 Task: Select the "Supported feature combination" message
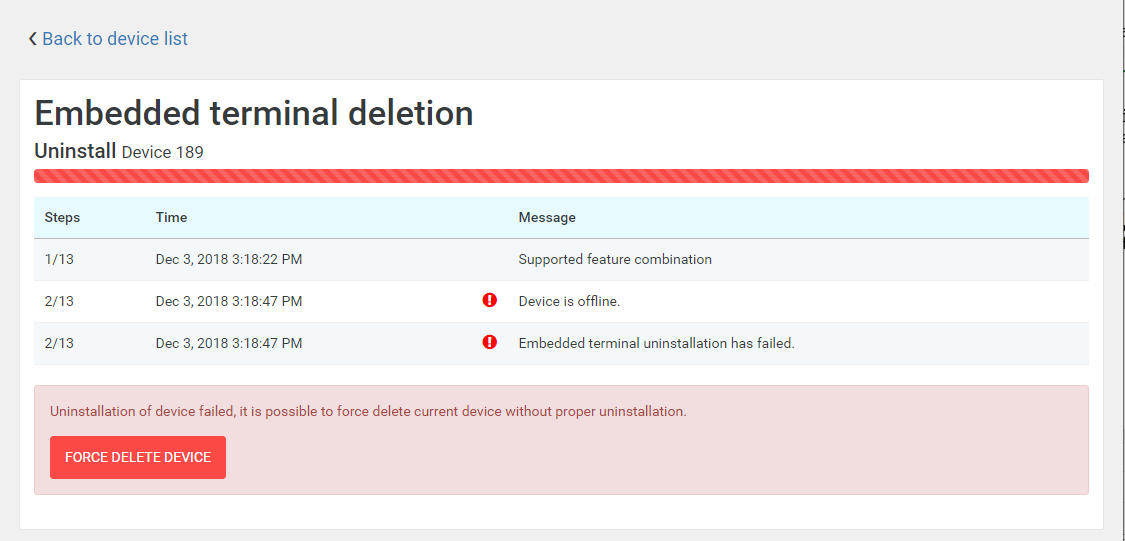coord(614,259)
